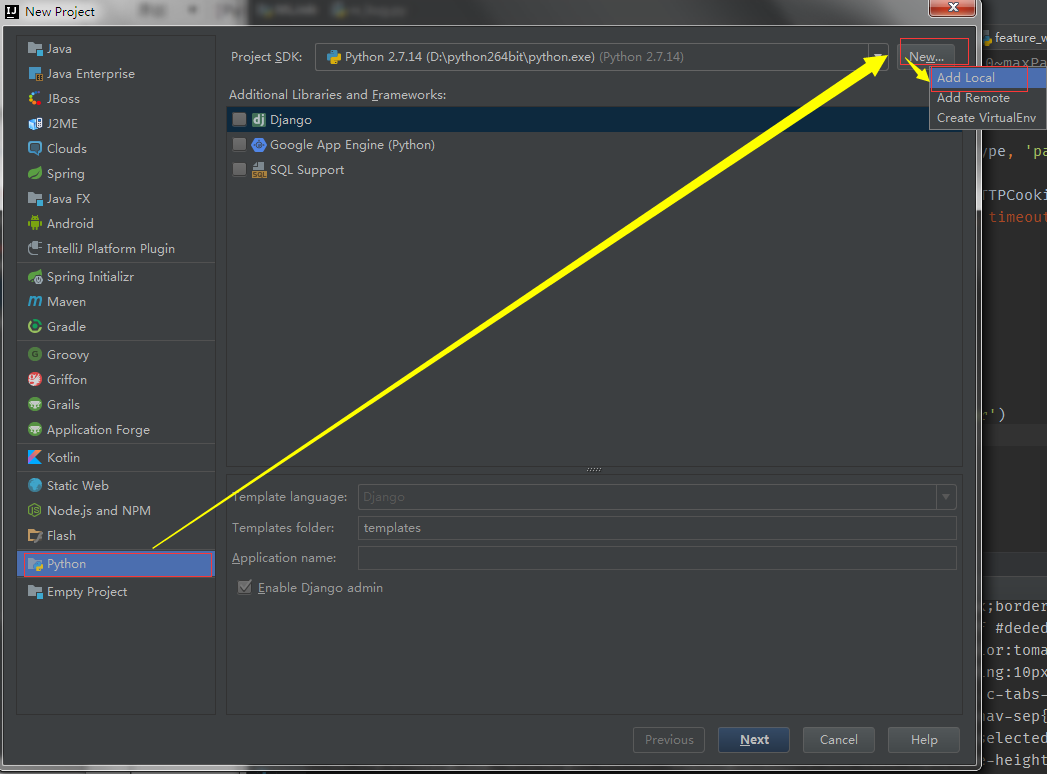Screen dimensions: 1047x774
Task: Select the IntelliJ Platform Plugin icon
Action: [35, 248]
